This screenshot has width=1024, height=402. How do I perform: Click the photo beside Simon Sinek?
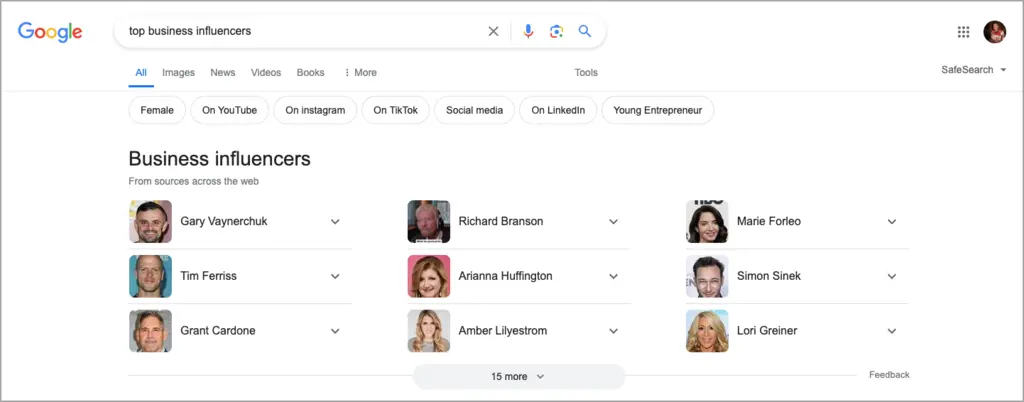tap(707, 277)
